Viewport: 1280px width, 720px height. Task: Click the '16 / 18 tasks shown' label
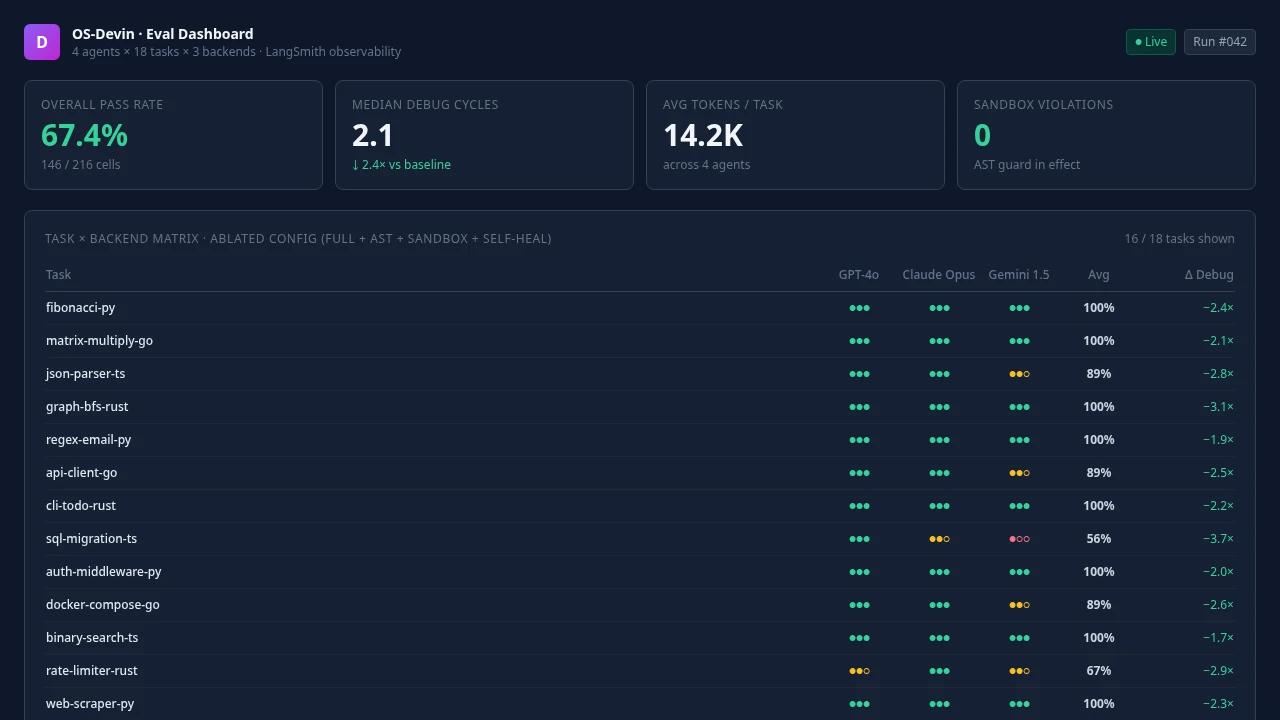click(1179, 239)
